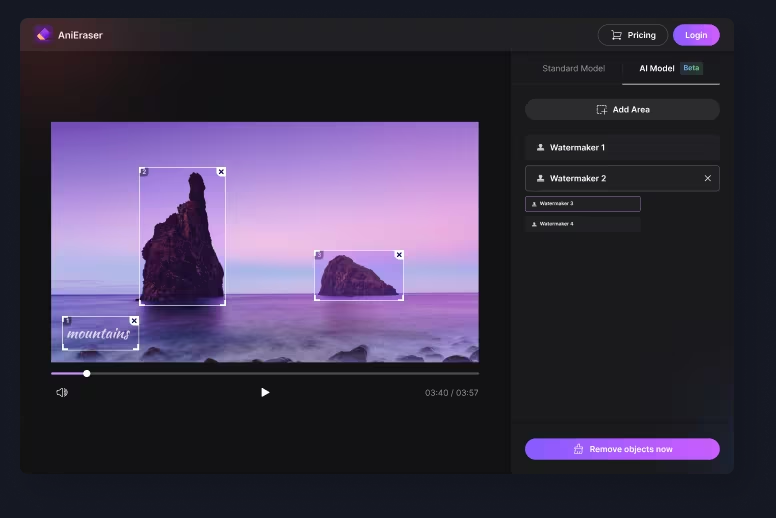Click the video progress slider handle
The image size is (776, 518).
pyautogui.click(x=87, y=373)
